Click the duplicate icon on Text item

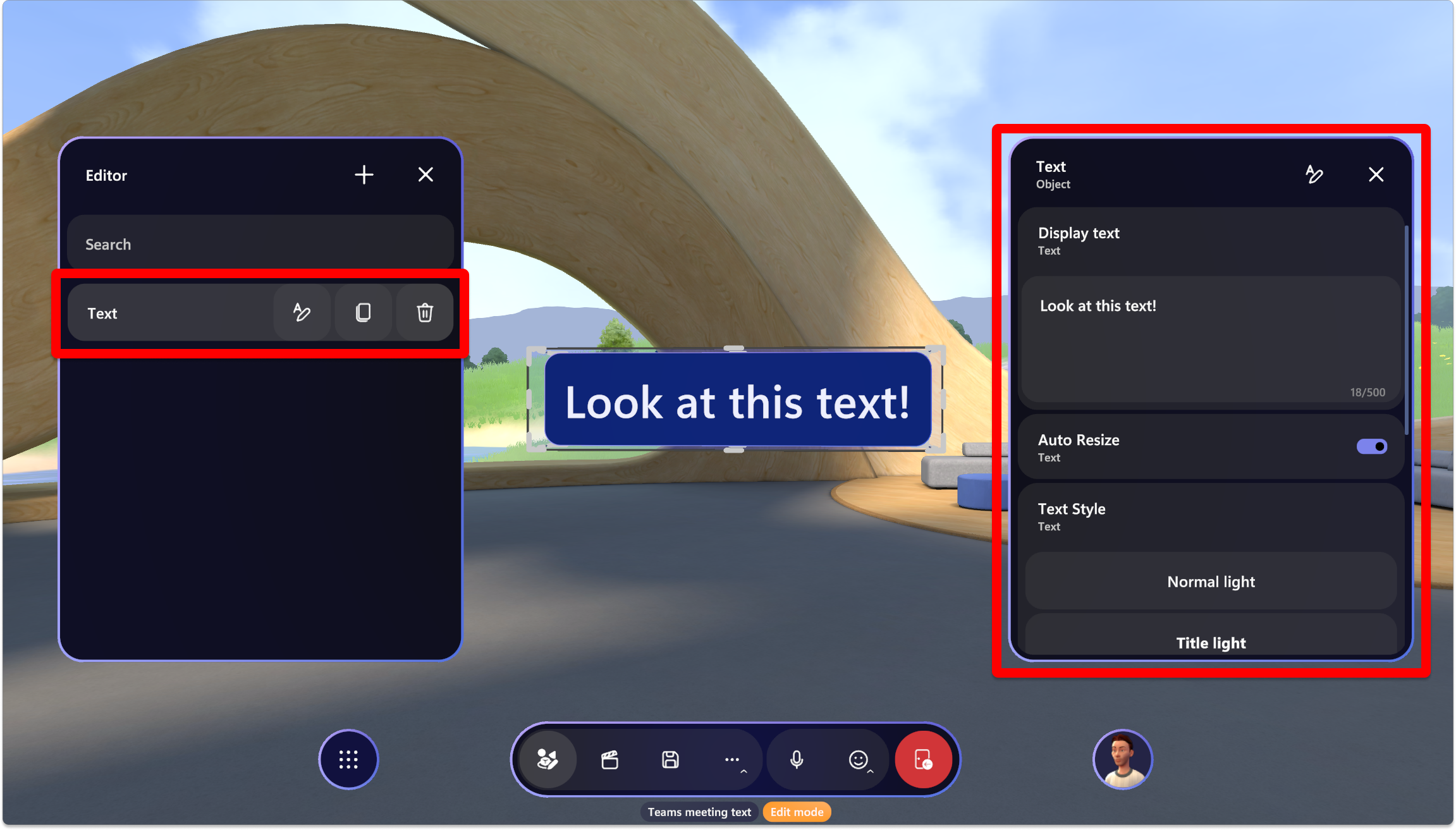click(x=363, y=312)
